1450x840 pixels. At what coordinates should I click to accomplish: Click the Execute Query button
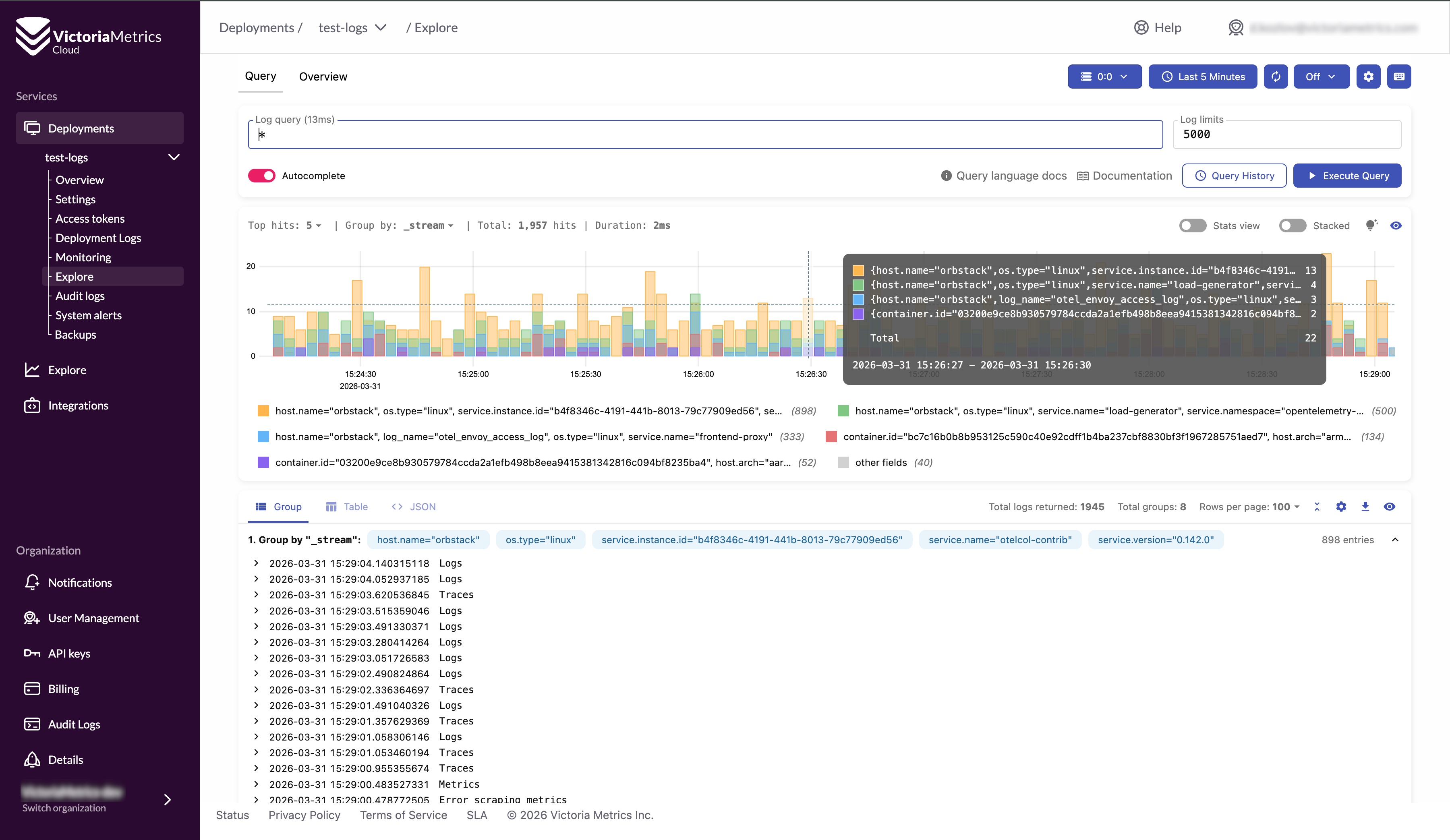pos(1347,176)
